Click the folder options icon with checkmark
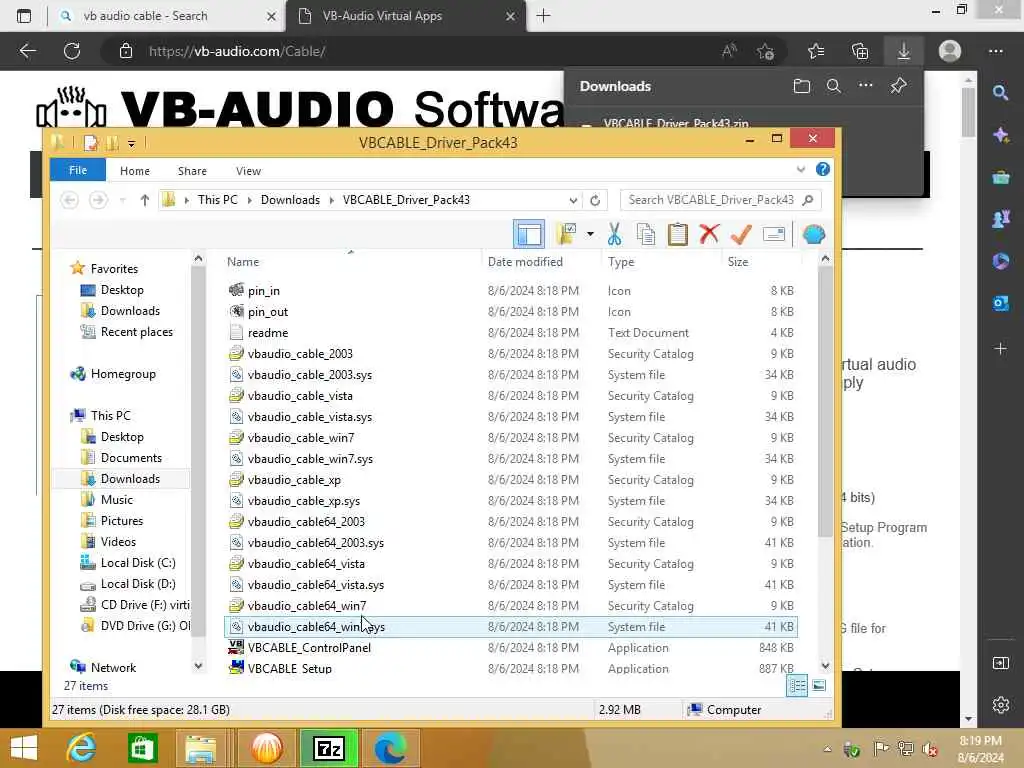This screenshot has width=1024, height=768. point(566,234)
